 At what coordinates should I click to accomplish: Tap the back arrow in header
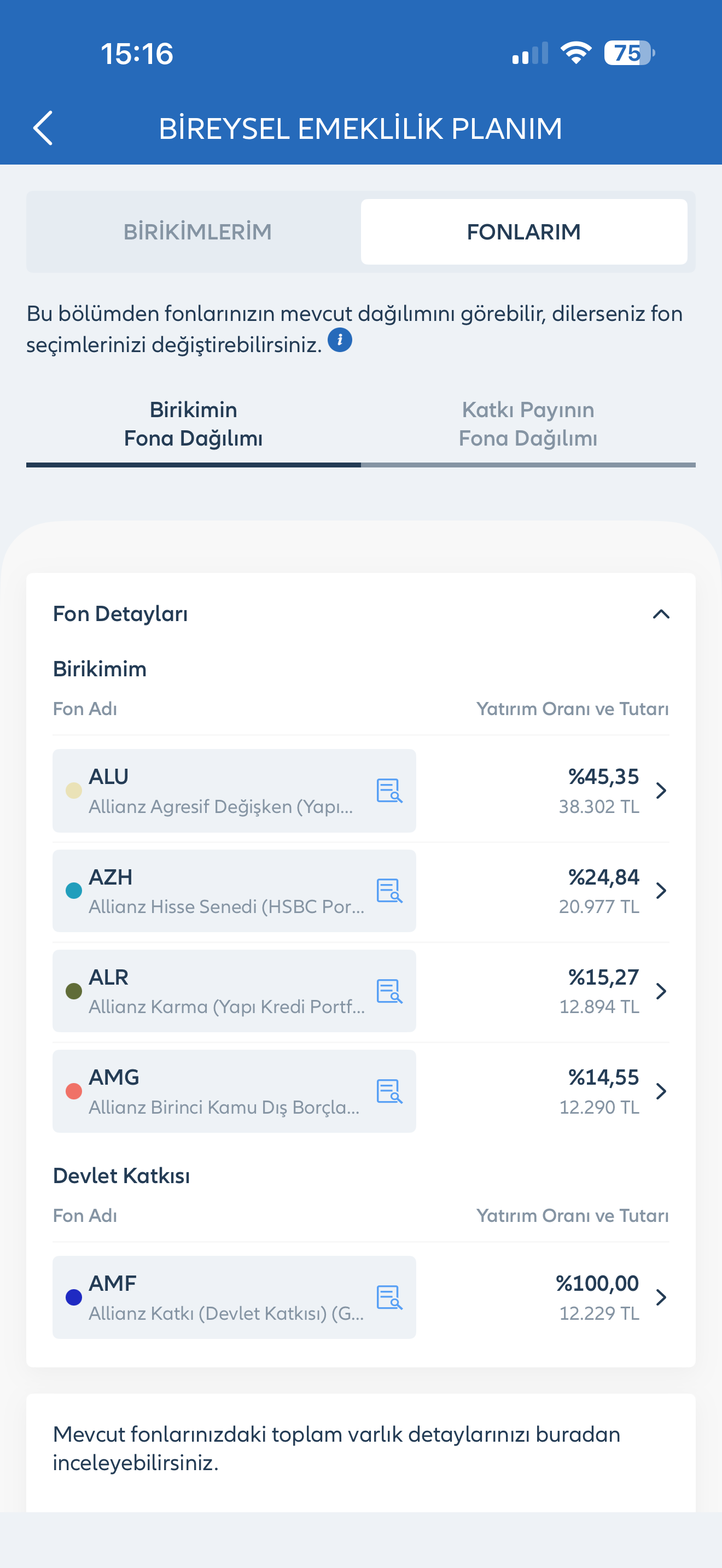[x=43, y=128]
